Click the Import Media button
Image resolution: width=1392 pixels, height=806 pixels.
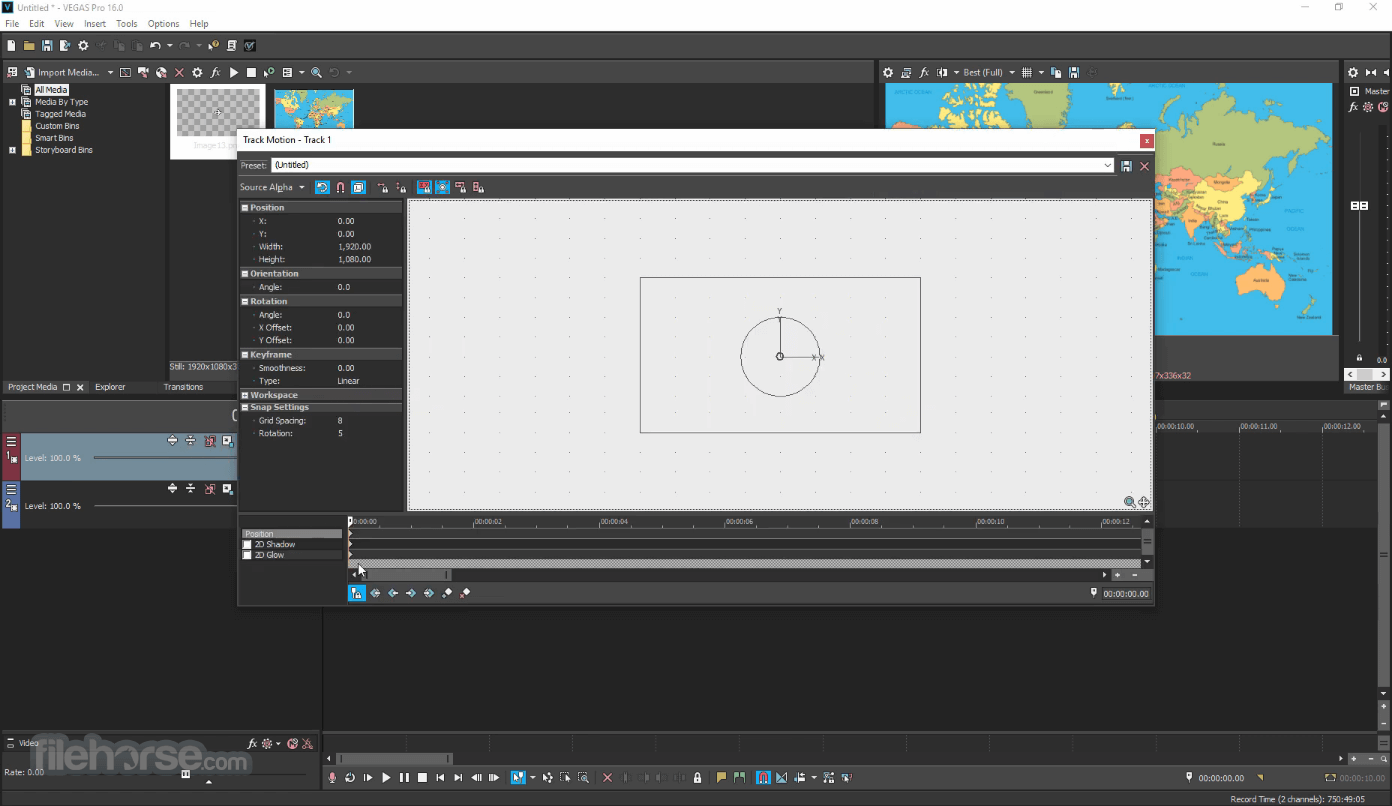point(62,72)
